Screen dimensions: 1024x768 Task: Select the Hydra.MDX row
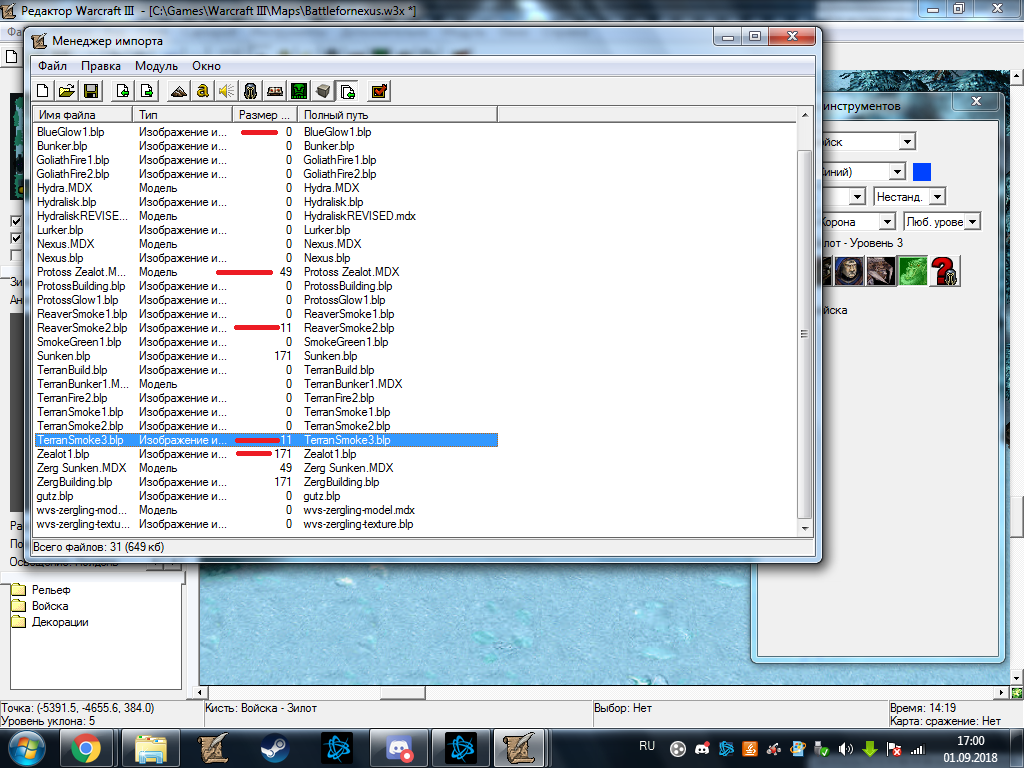click(266, 188)
